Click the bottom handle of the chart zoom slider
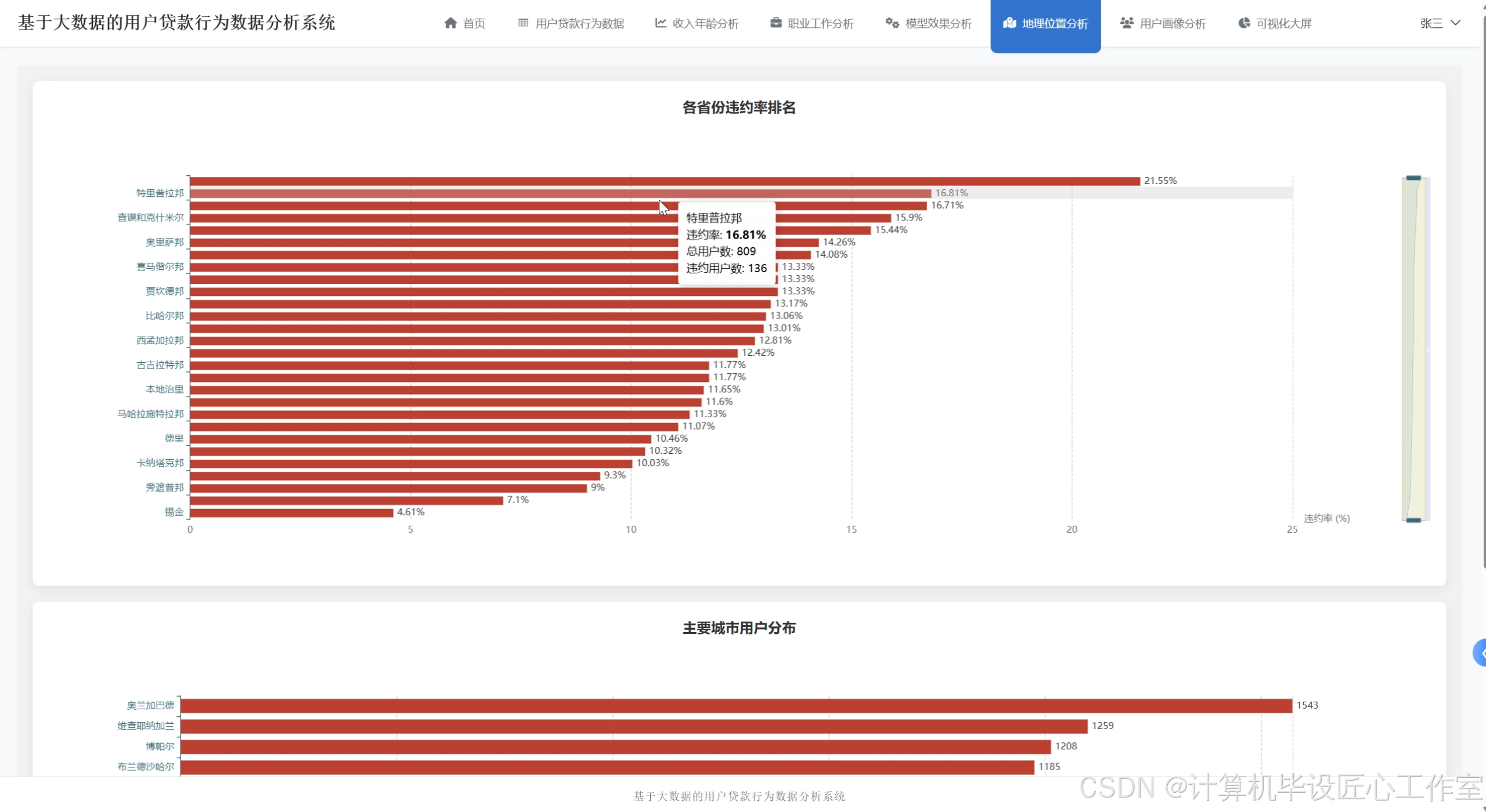This screenshot has height=812, width=1486. click(x=1413, y=520)
